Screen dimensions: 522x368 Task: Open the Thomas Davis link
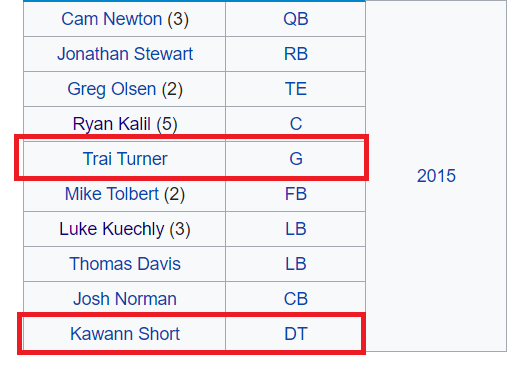point(125,264)
